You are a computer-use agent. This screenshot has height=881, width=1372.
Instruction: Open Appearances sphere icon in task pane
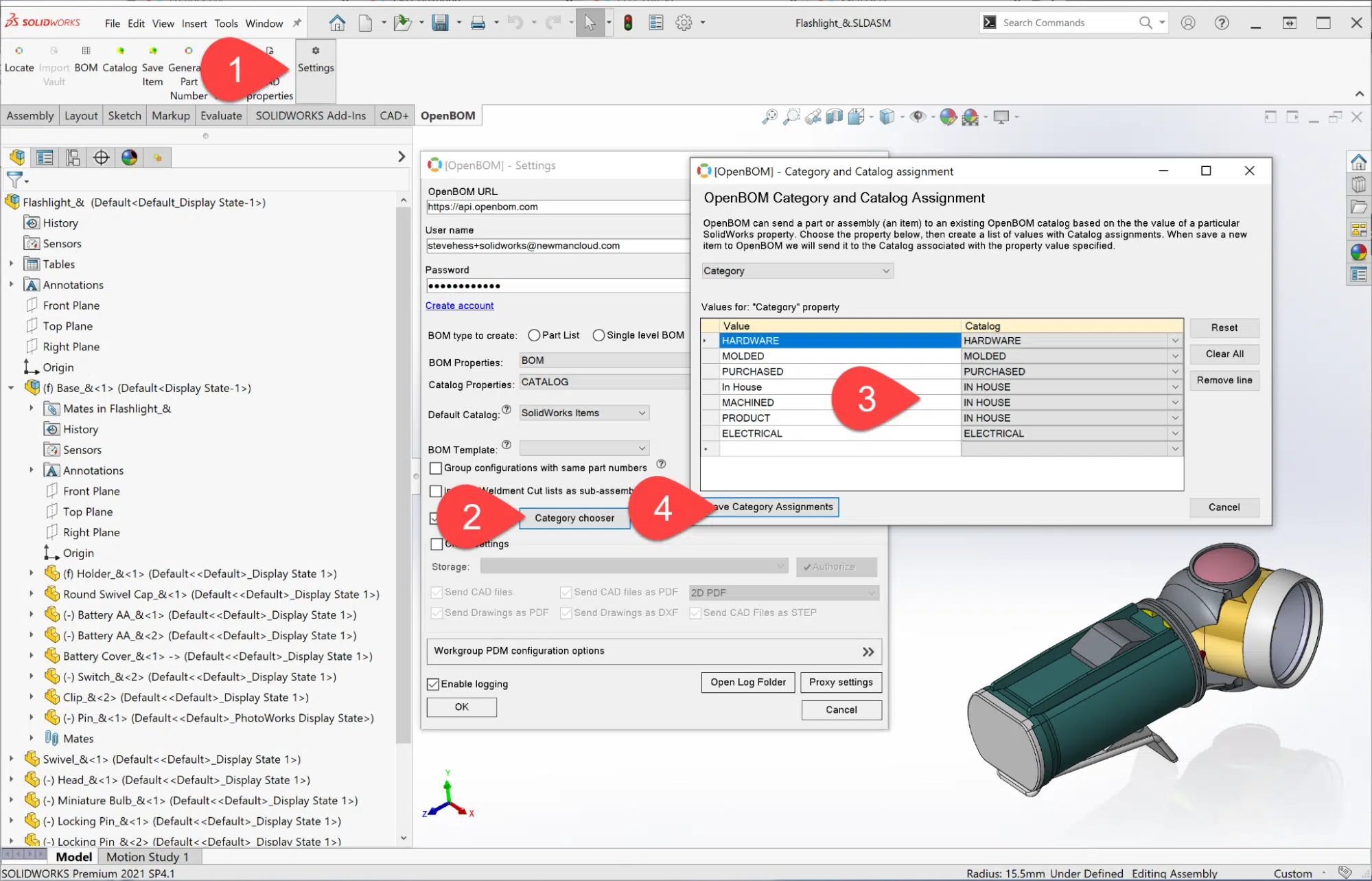pyautogui.click(x=1358, y=252)
